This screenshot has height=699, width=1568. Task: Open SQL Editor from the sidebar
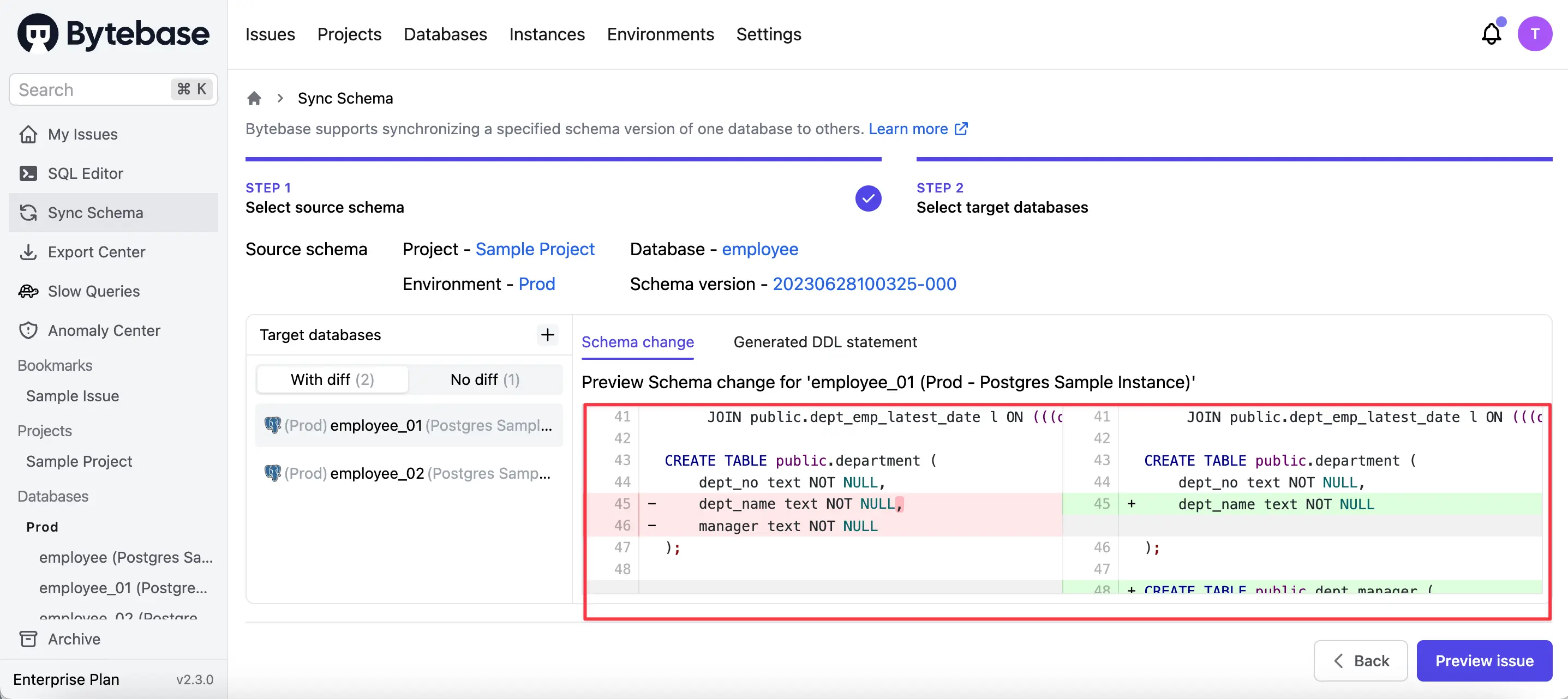click(x=85, y=173)
